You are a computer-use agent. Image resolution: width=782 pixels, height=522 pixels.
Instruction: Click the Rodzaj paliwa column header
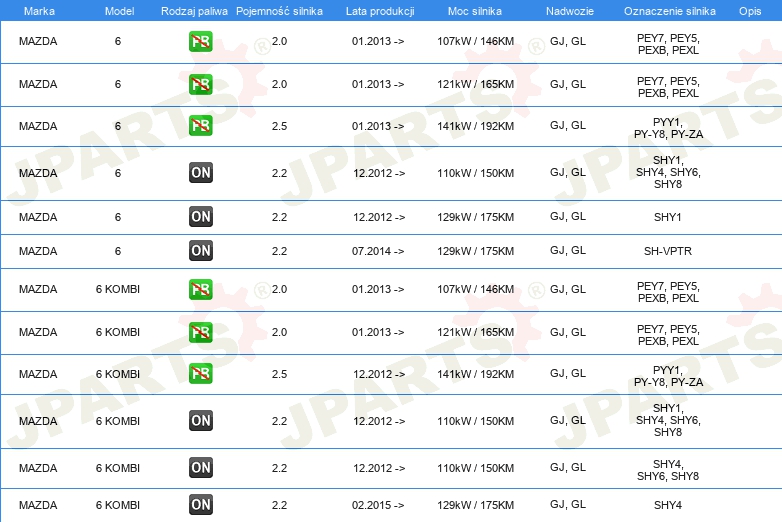pyautogui.click(x=194, y=11)
